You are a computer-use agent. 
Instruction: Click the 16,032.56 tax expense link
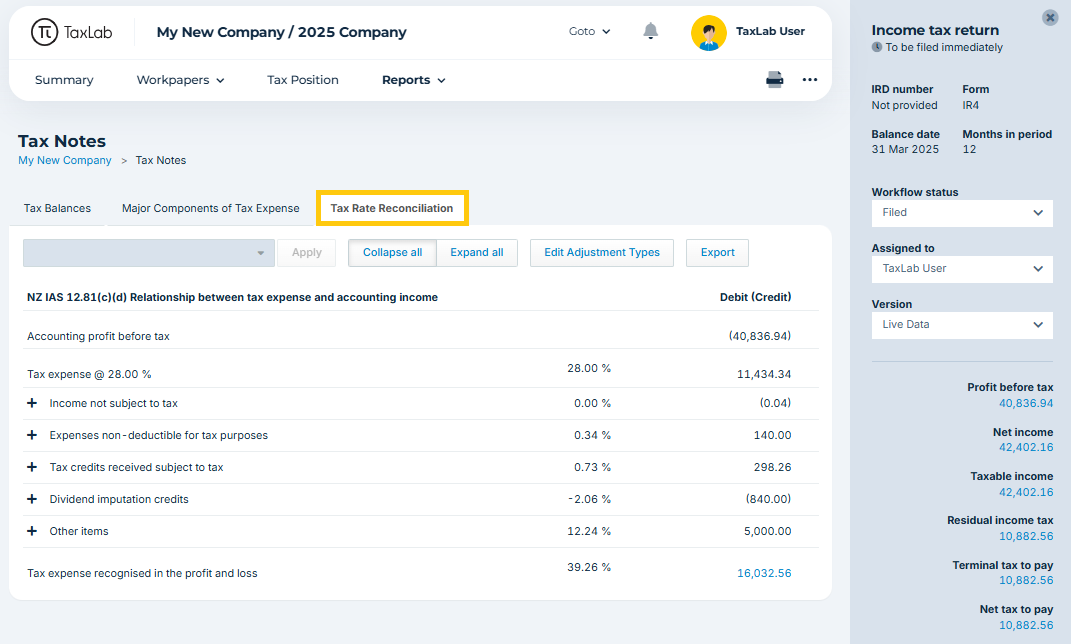tap(764, 574)
